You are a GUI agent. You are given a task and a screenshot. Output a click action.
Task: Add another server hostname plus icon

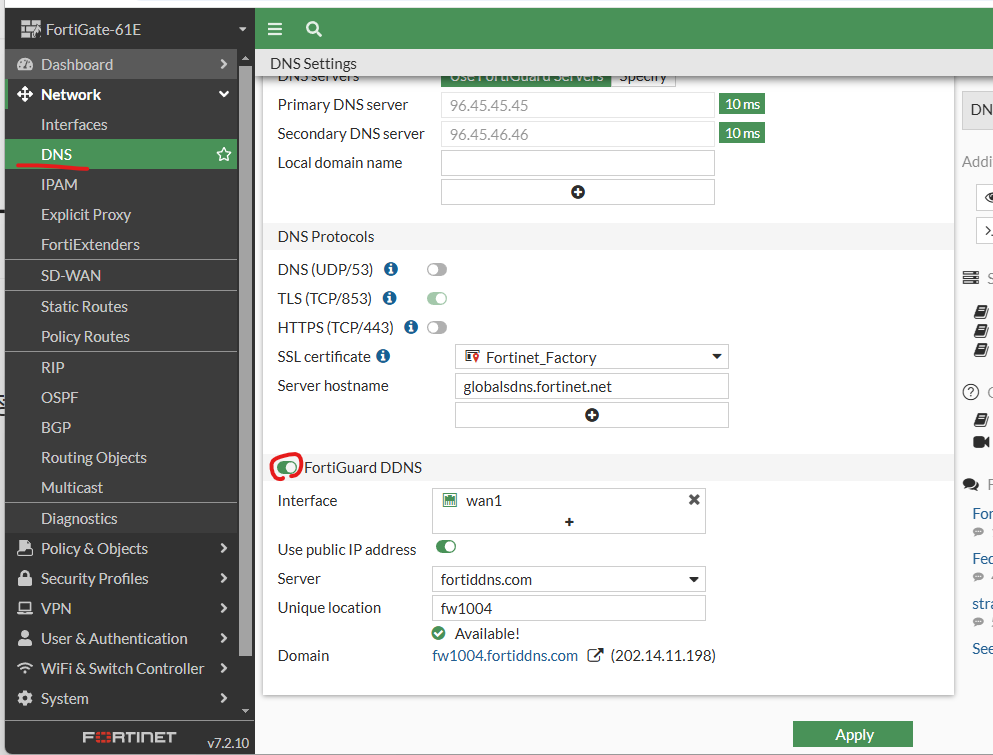click(591, 415)
